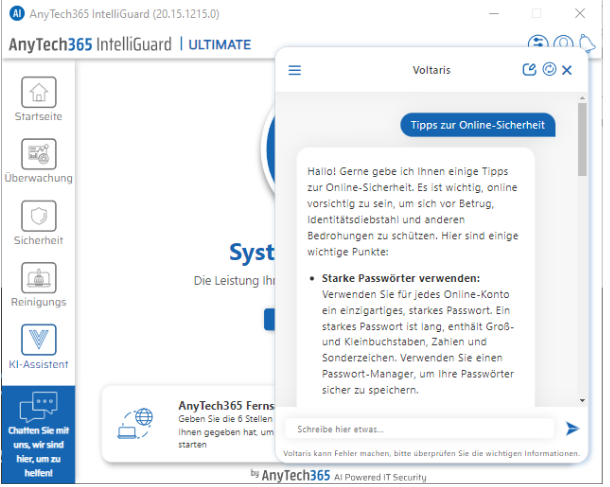
Task: Open the Reinigungs cleaning section
Action: click(38, 279)
